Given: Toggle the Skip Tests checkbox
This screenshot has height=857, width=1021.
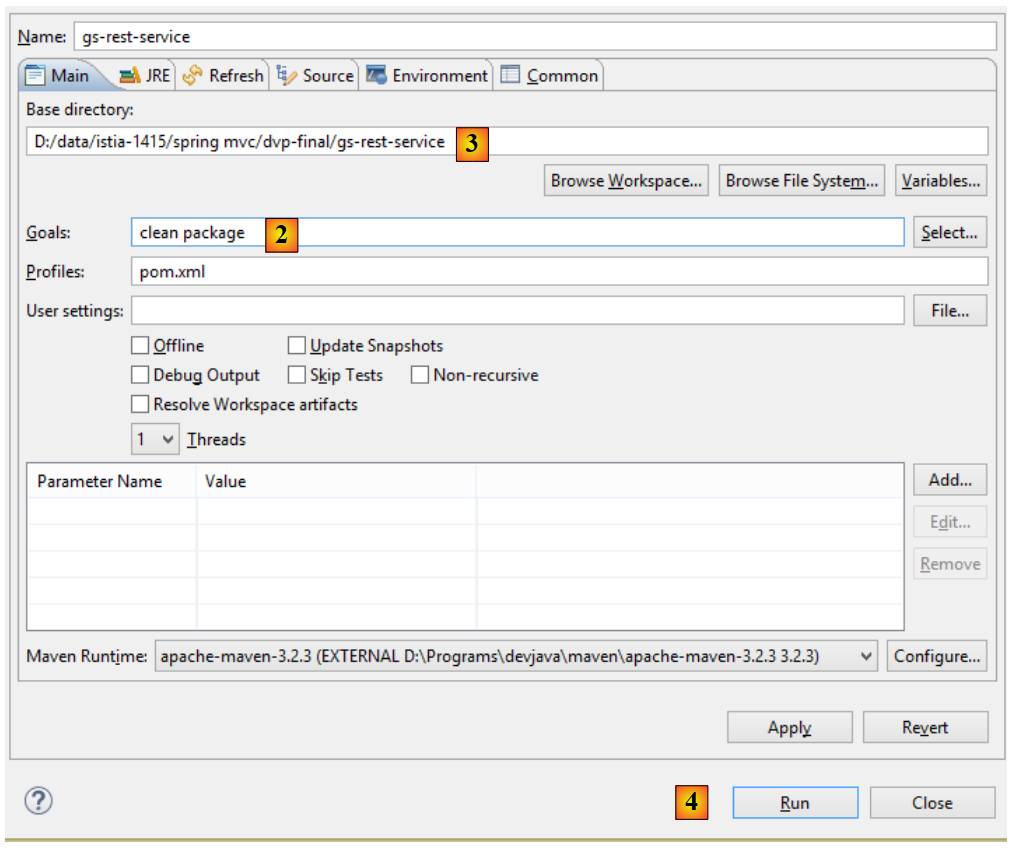Looking at the screenshot, I should (x=297, y=376).
